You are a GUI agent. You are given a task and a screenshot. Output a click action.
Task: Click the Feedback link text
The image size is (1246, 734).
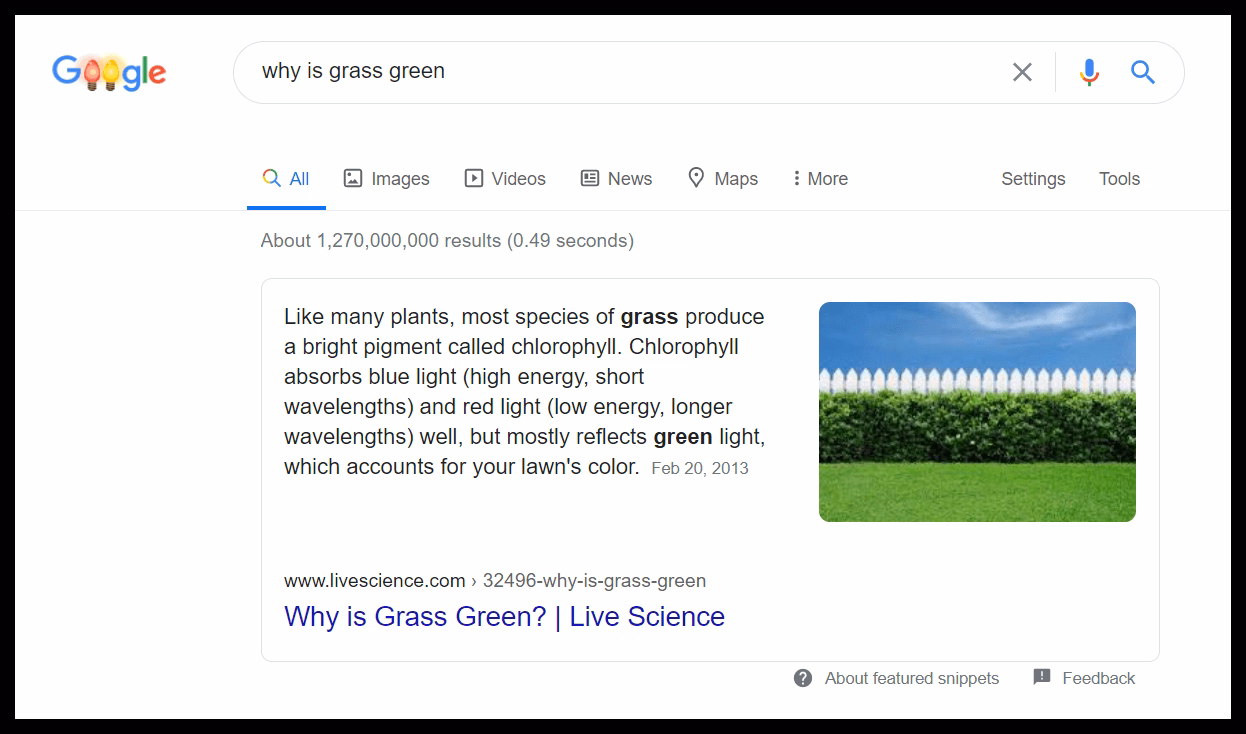[1098, 678]
